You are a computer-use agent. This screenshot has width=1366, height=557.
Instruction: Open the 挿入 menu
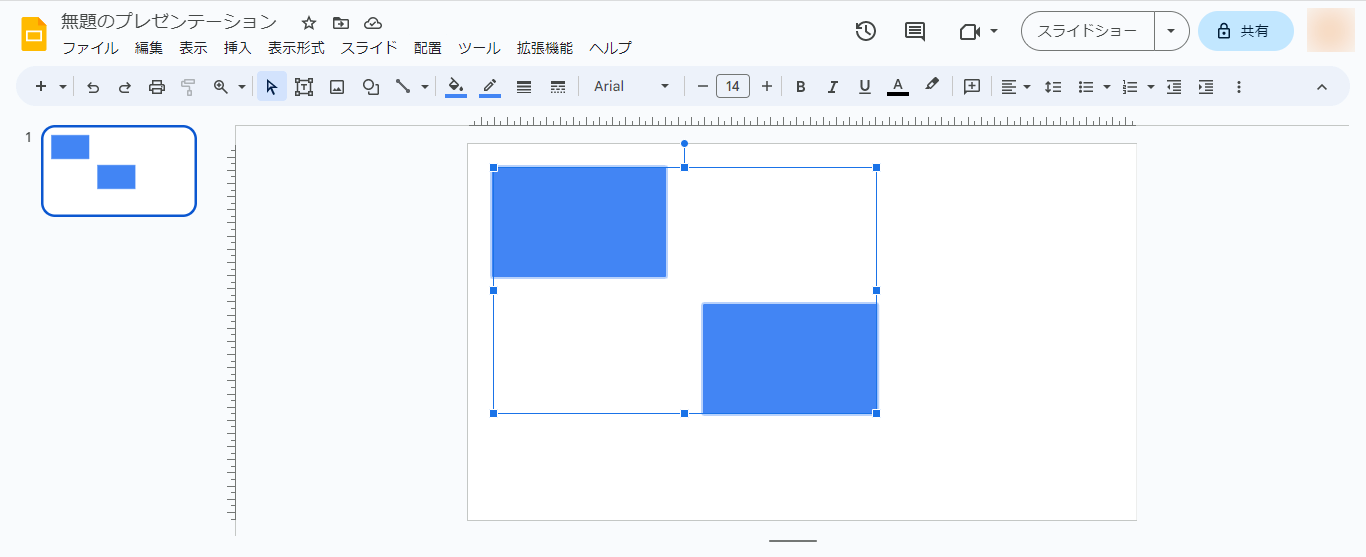point(238,48)
